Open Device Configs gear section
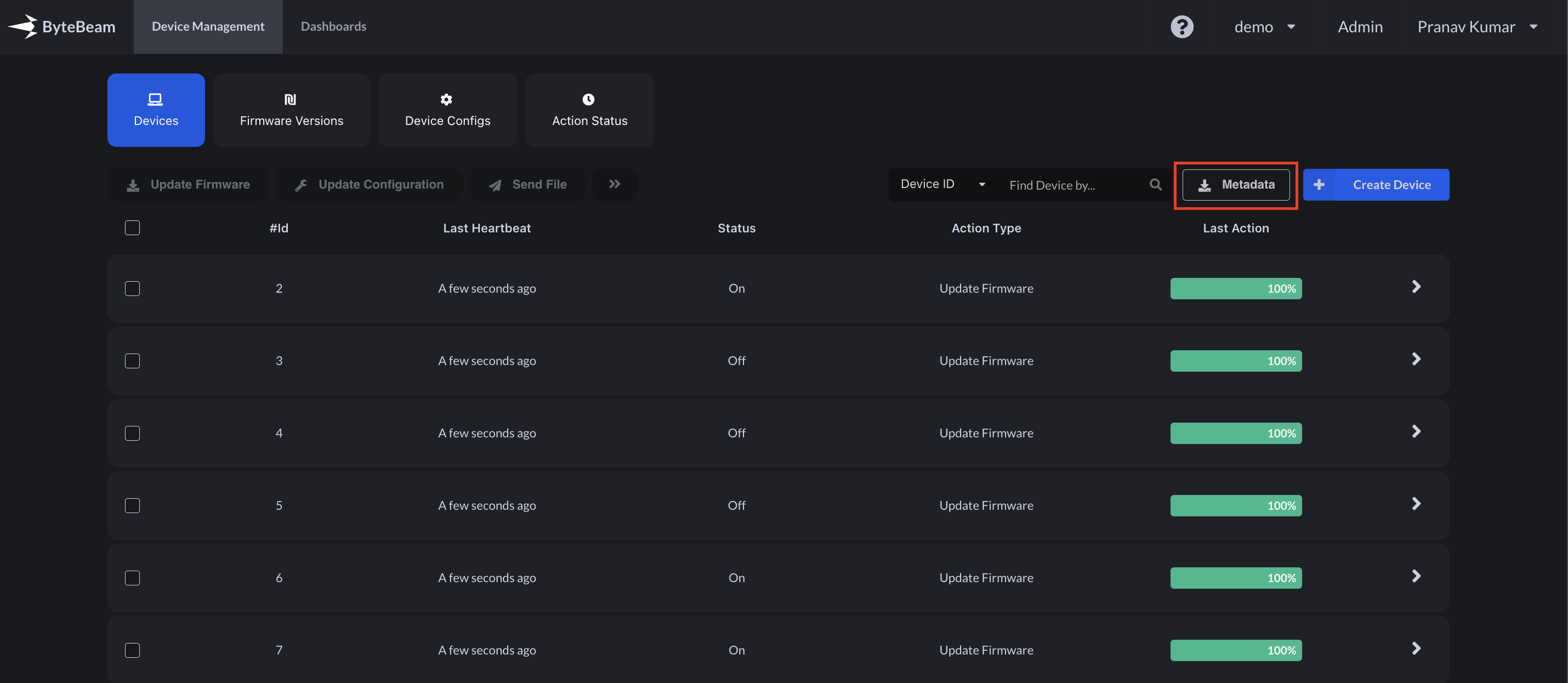This screenshot has width=1568, height=683. pos(447,110)
